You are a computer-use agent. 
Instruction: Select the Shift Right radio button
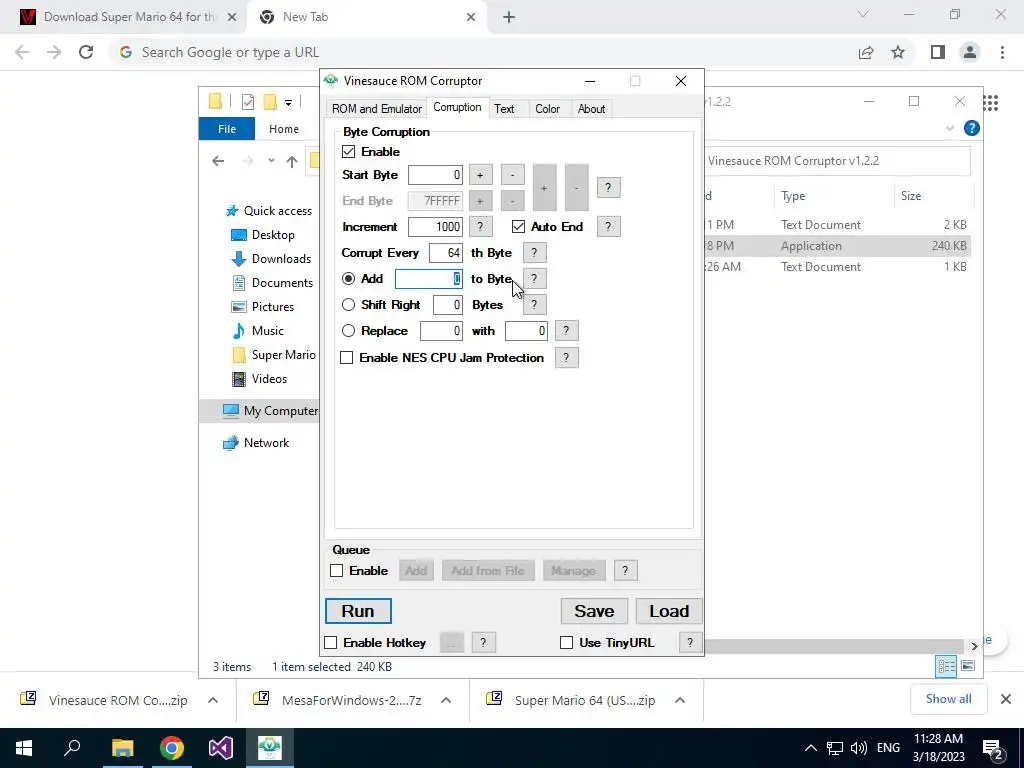click(x=349, y=305)
